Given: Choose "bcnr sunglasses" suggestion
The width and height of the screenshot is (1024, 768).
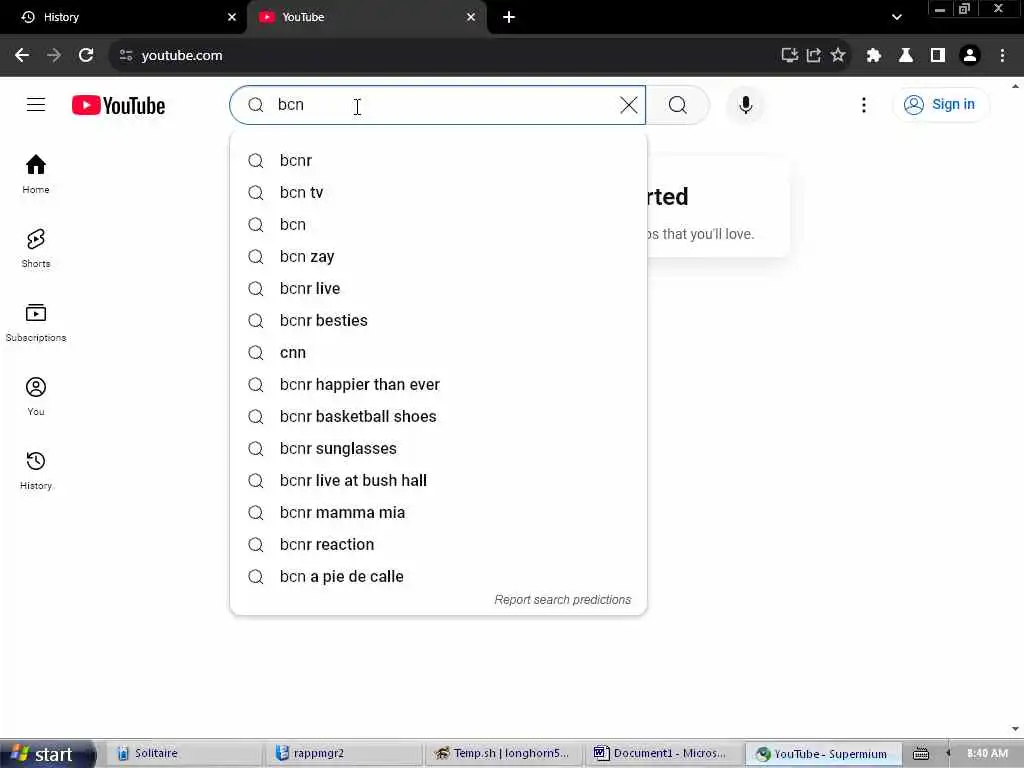Looking at the screenshot, I should pyautogui.click(x=438, y=448).
